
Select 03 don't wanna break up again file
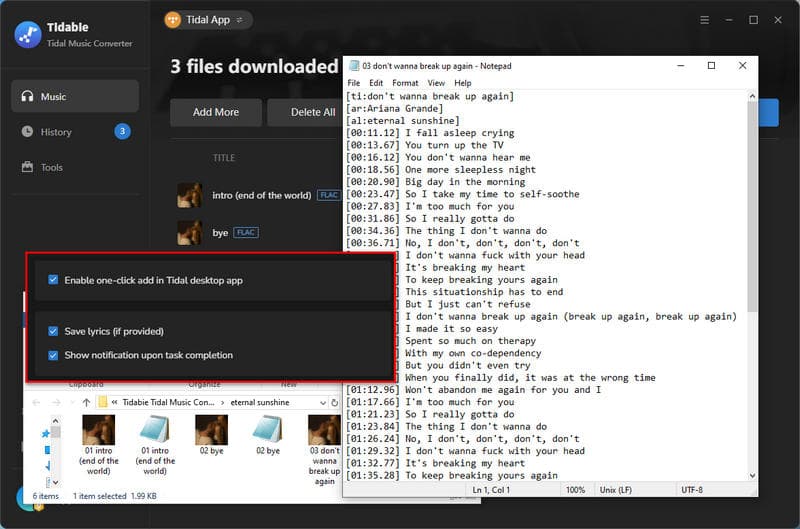[x=324, y=450]
